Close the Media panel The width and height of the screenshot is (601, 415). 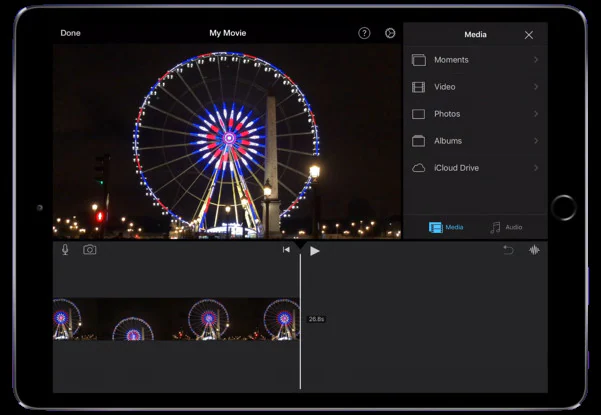coord(529,35)
